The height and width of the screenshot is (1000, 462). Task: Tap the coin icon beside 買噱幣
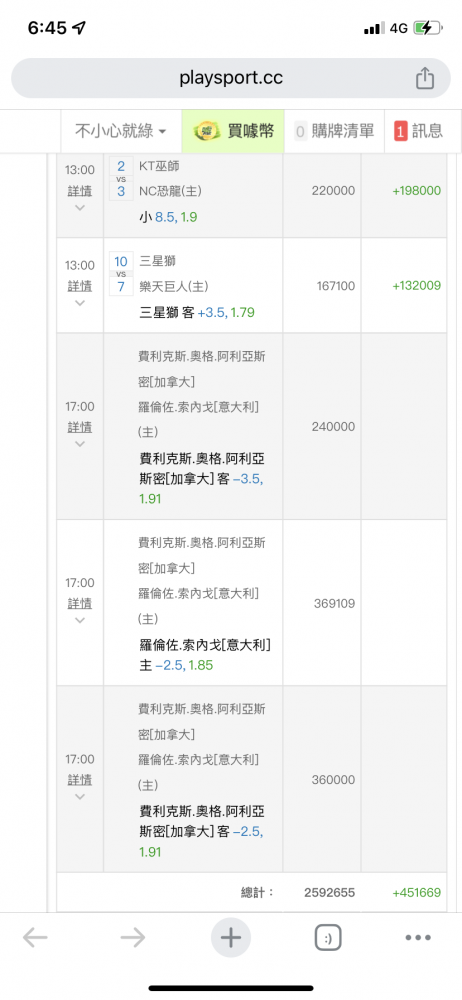(x=207, y=131)
